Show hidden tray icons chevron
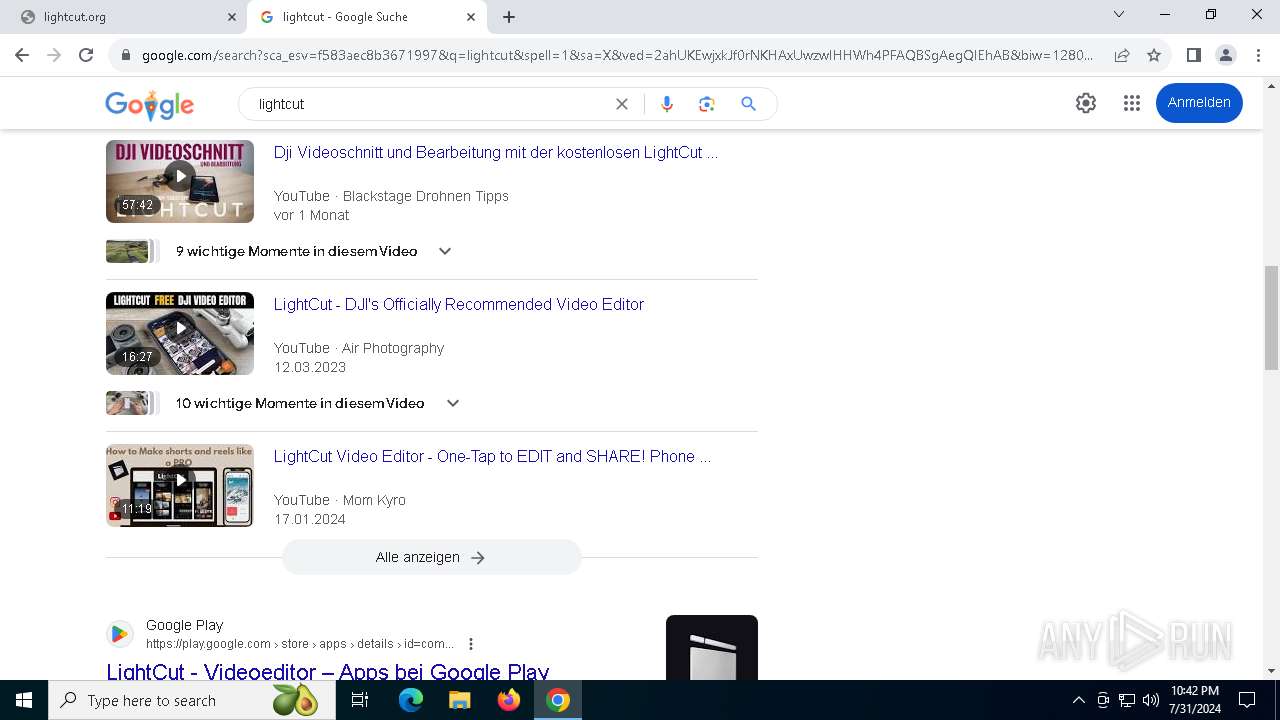Screen dimensions: 1280x720 pyautogui.click(x=1078, y=700)
